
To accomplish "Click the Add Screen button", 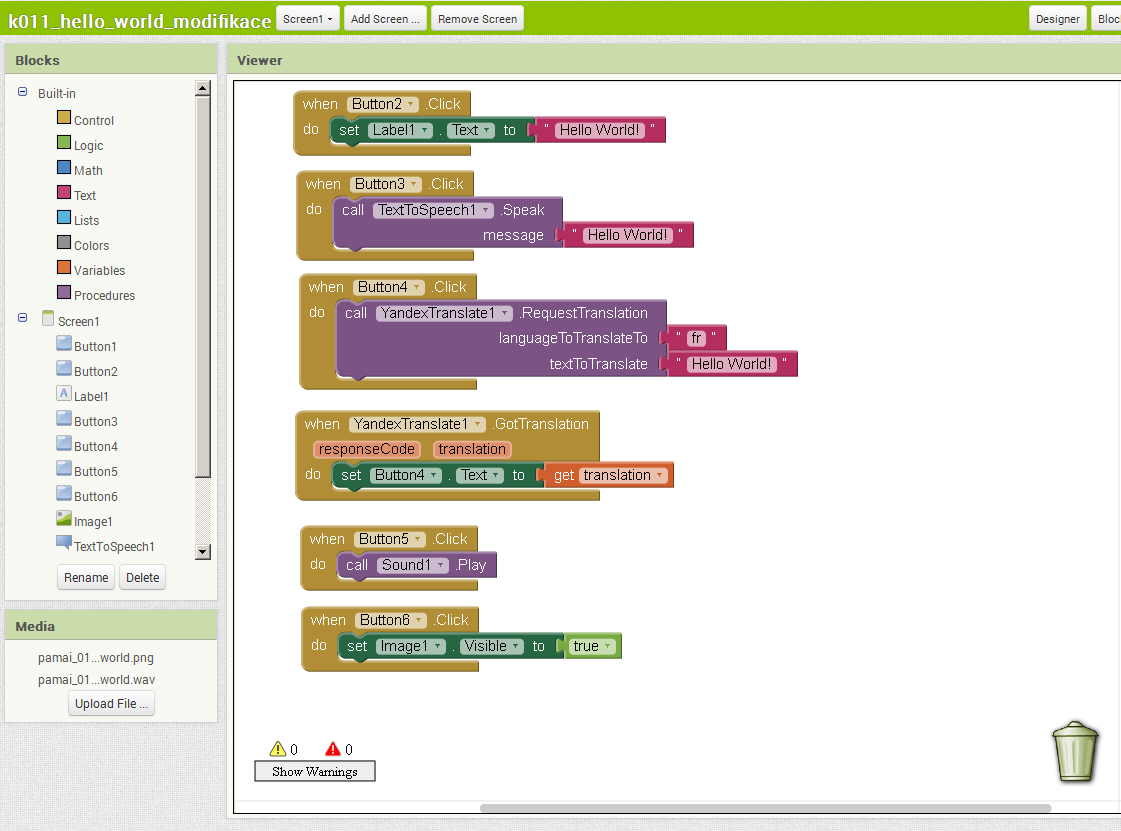I will coord(385,19).
